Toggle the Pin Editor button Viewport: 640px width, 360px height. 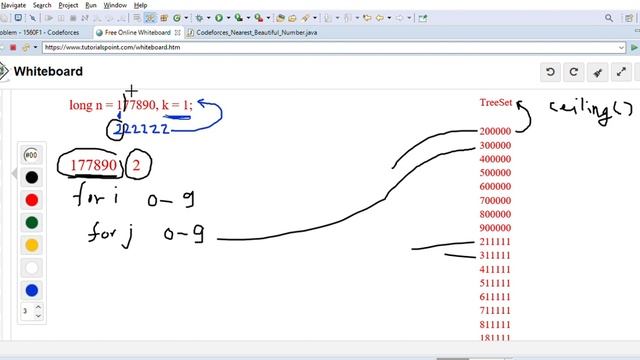click(422, 18)
